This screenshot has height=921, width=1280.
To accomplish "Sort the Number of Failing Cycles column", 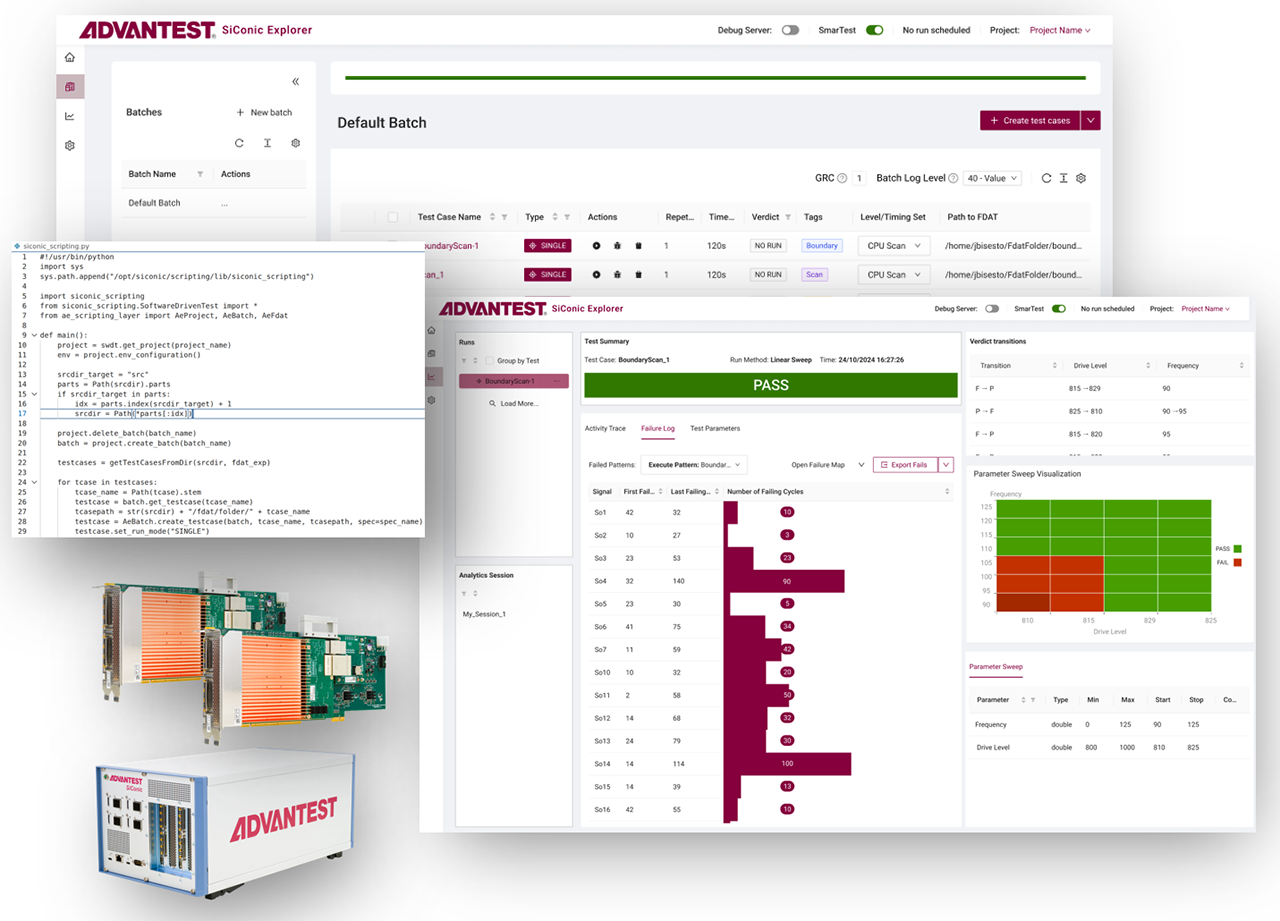I will 947,491.
